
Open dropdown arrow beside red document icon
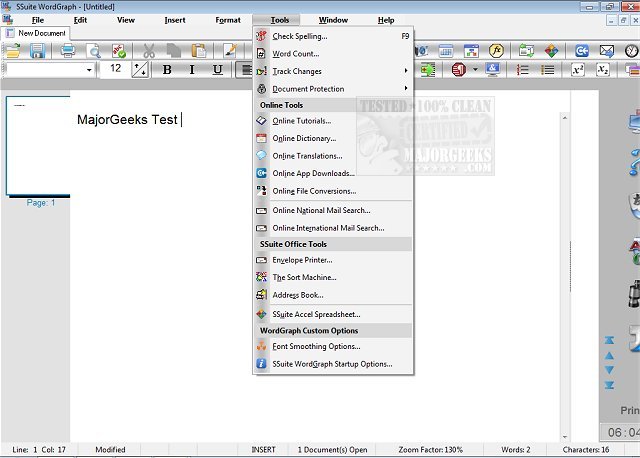(475, 70)
